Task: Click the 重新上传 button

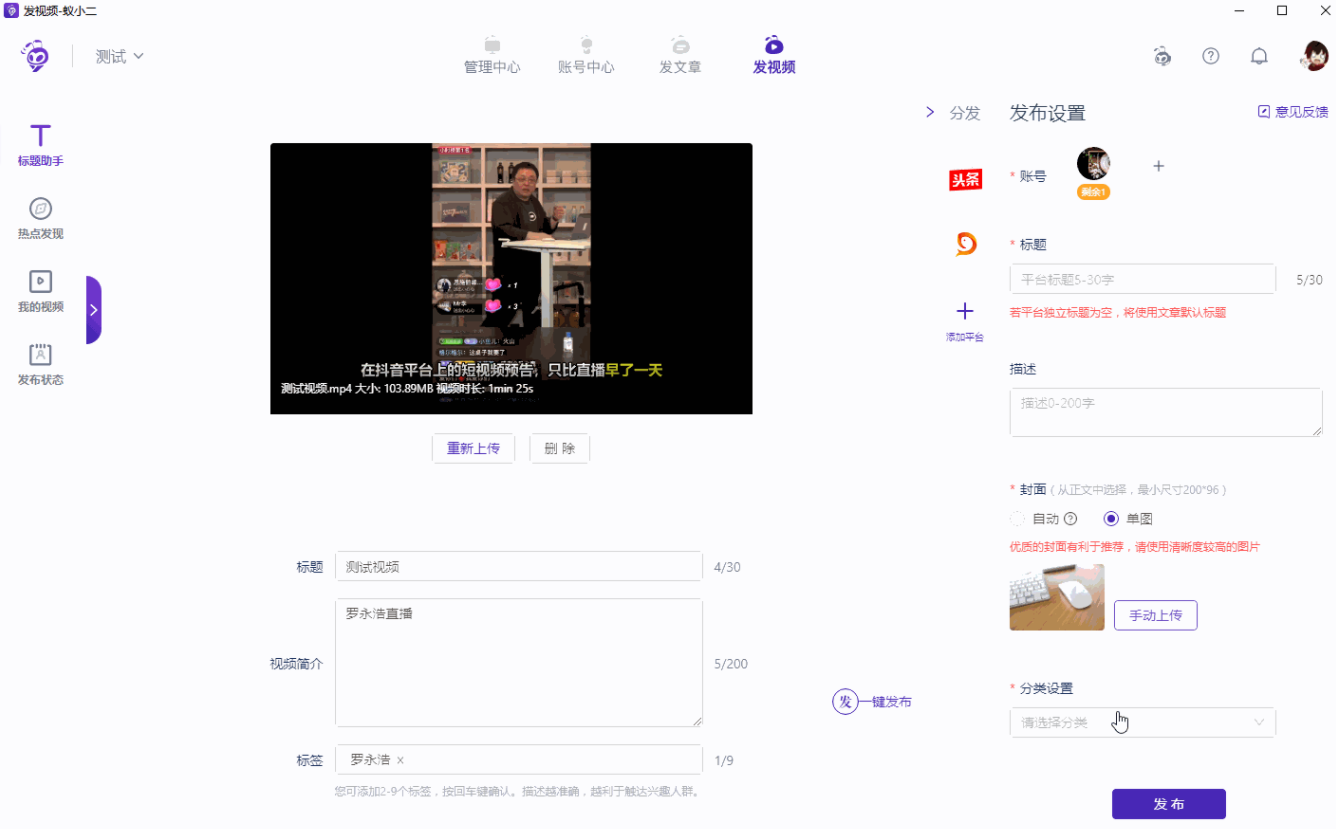Action: point(473,448)
